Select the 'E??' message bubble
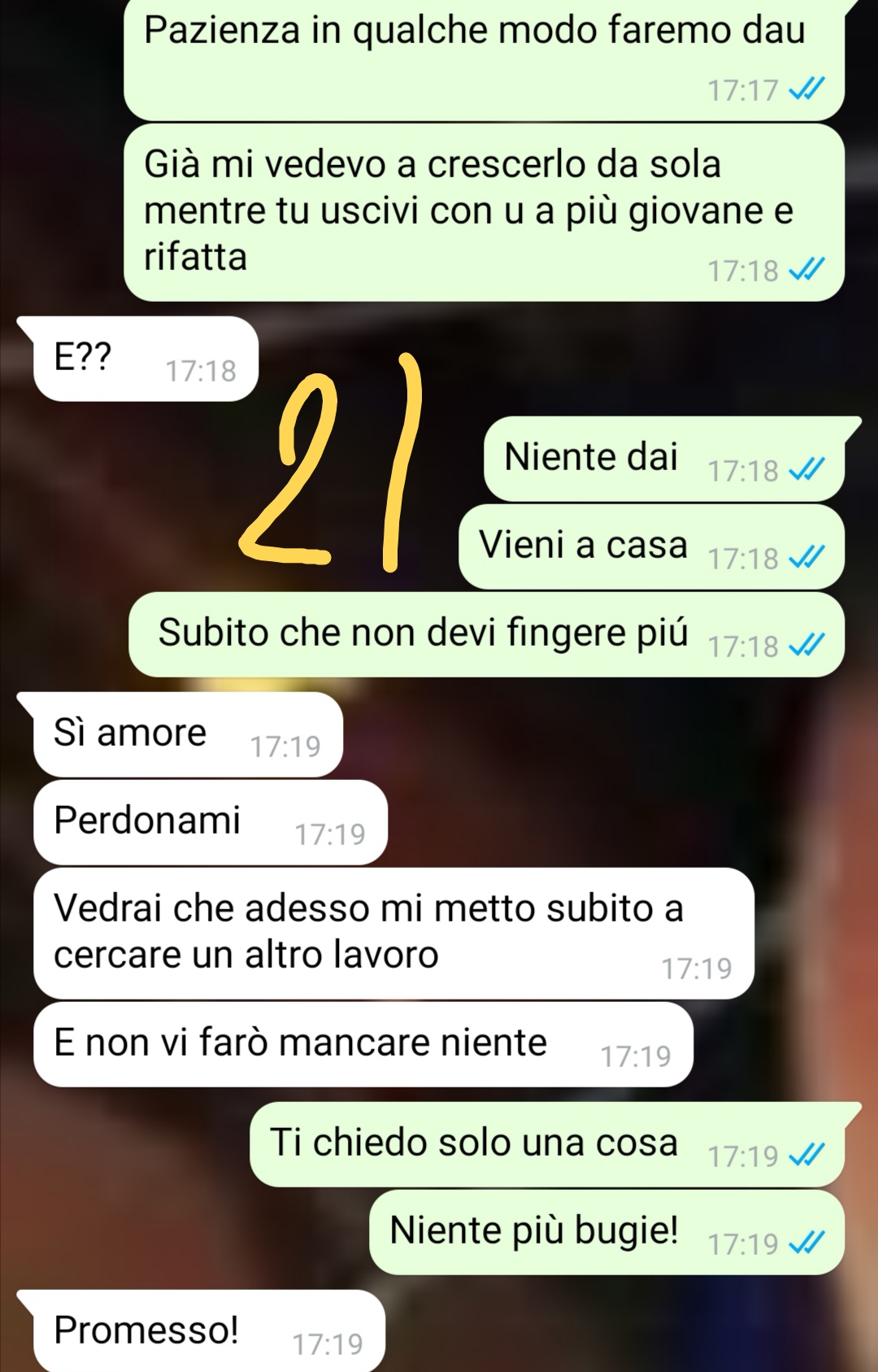This screenshot has width=878, height=1372. [x=146, y=359]
